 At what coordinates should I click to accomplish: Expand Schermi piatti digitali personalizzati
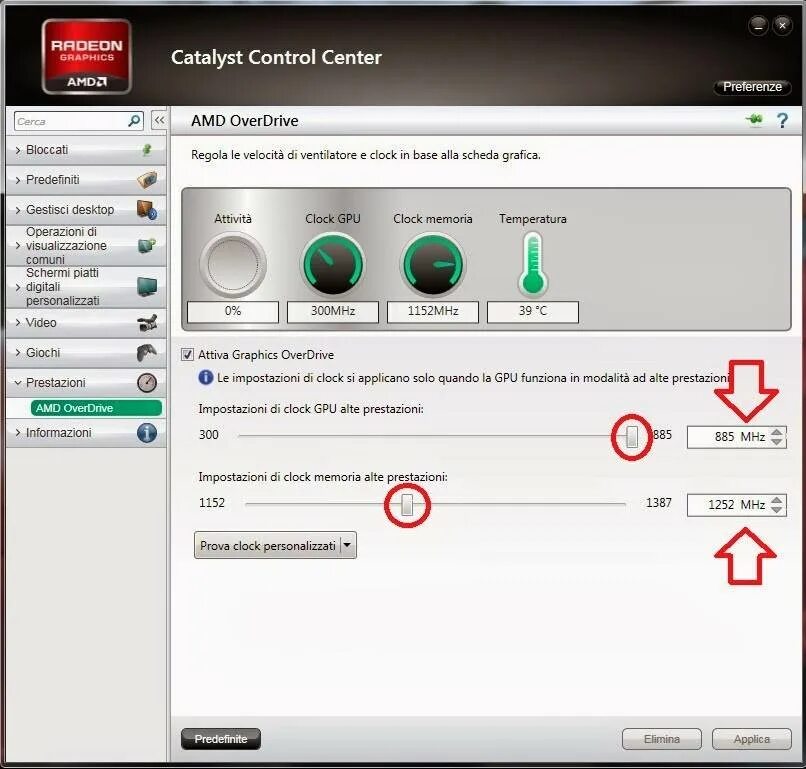(x=18, y=287)
